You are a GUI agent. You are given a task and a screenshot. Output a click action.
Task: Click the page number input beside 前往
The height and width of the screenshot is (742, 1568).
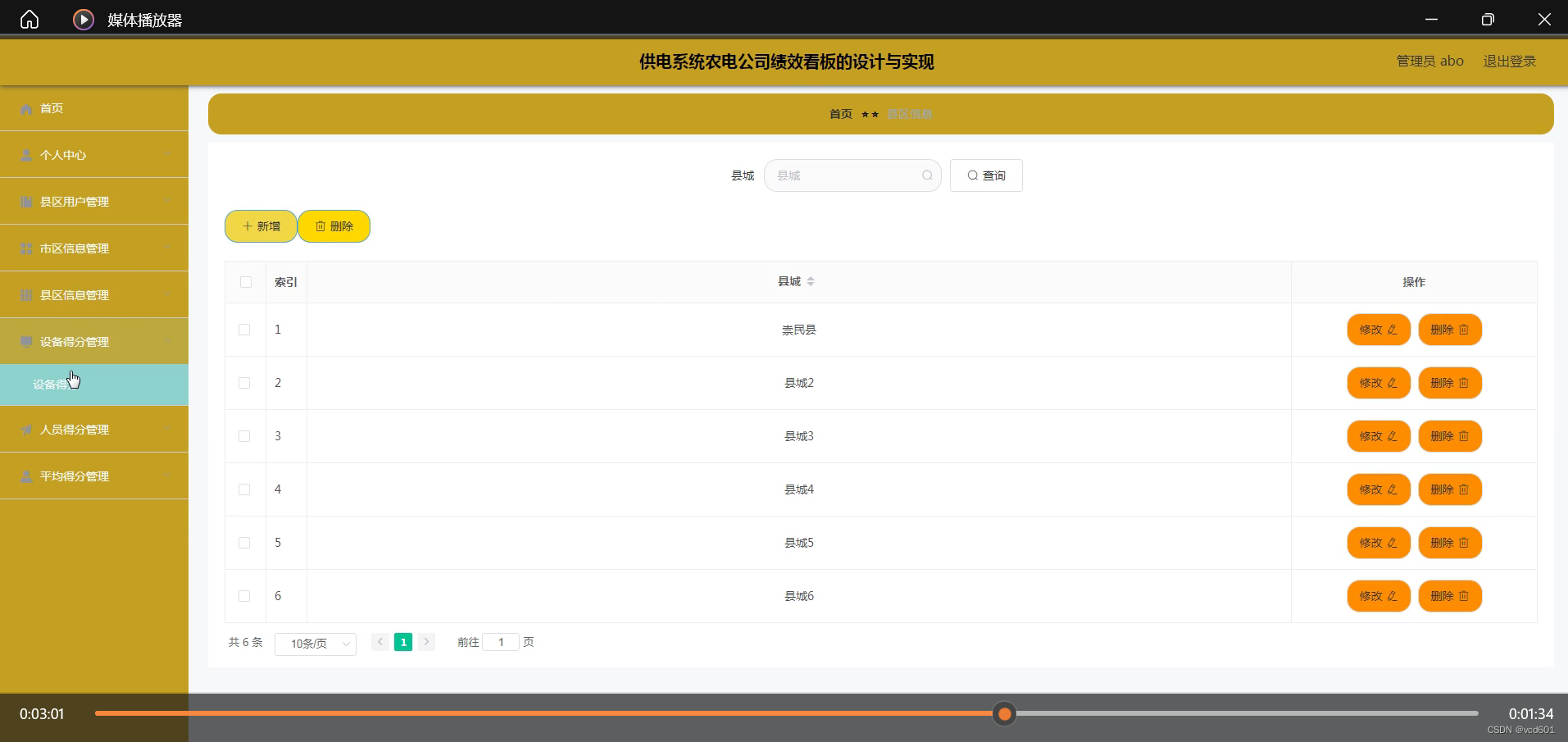tap(501, 642)
